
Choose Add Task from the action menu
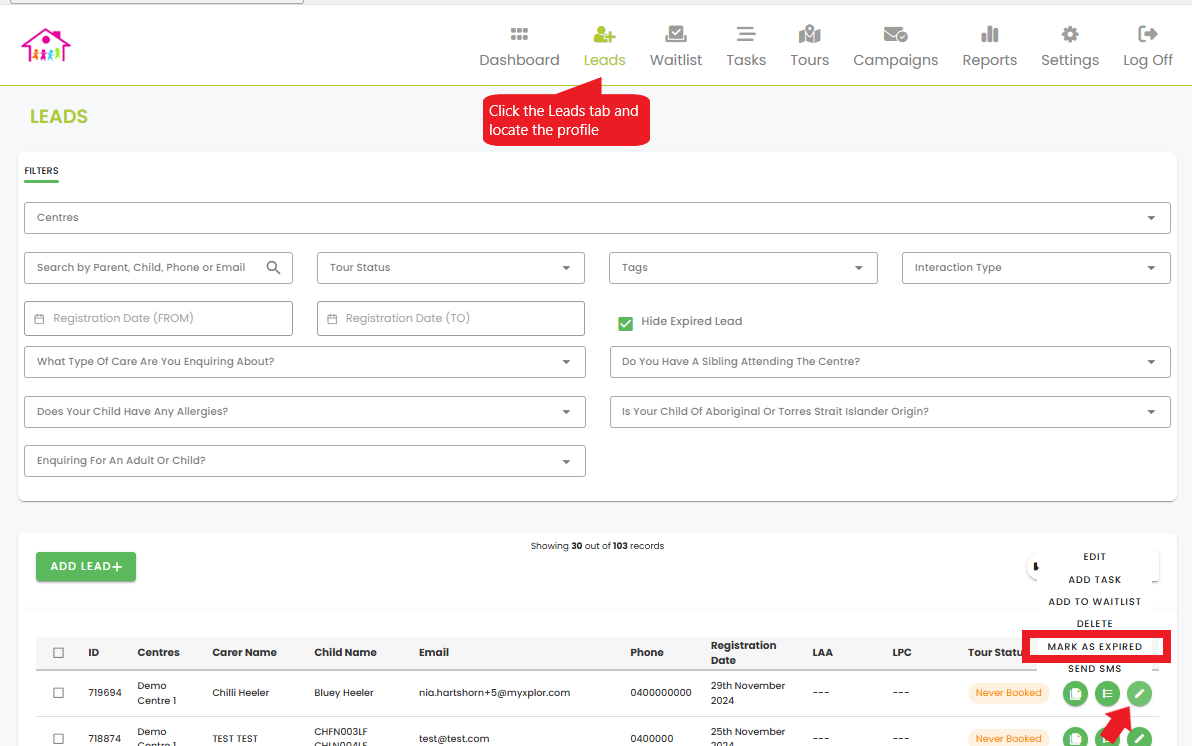click(x=1095, y=579)
